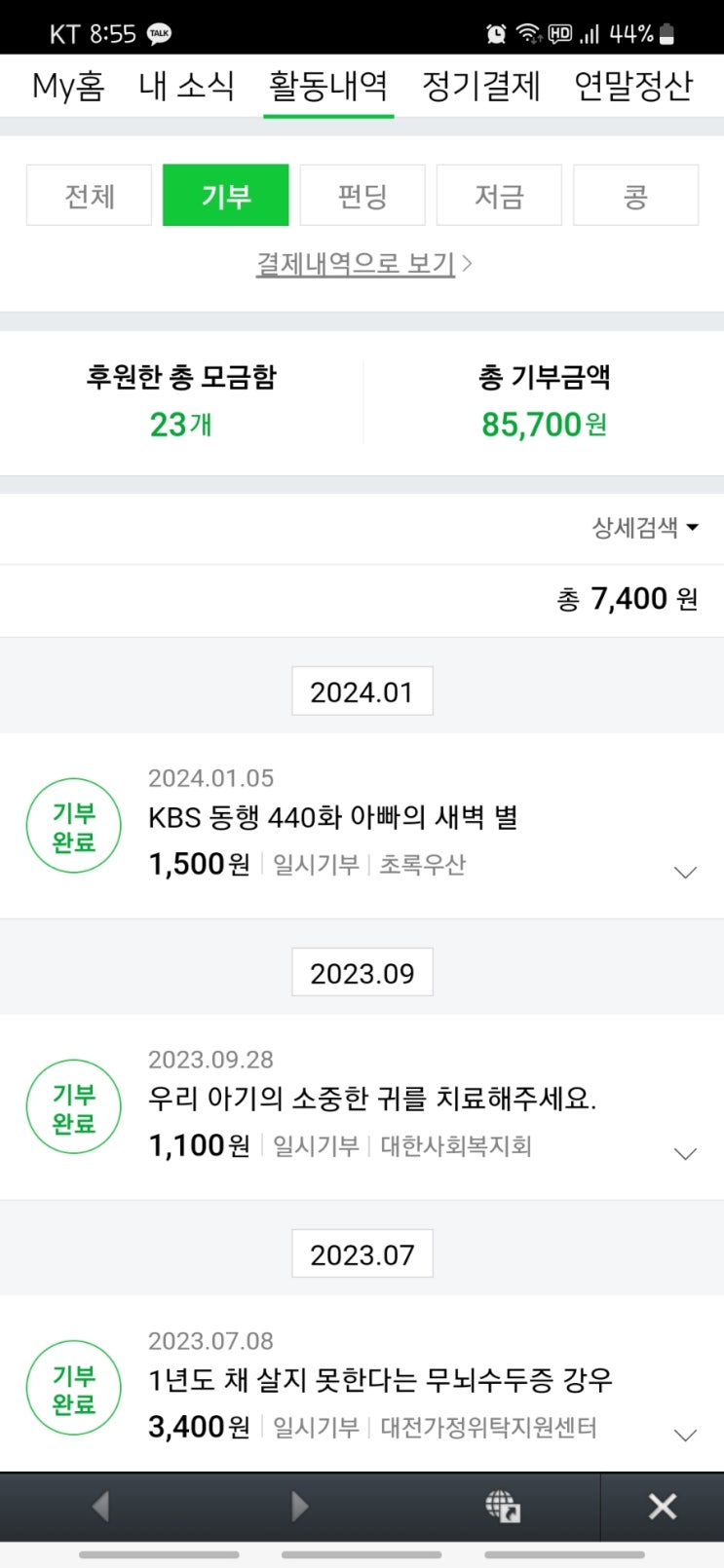724x1568 pixels.
Task: Select the 펀딩 filter
Action: pyautogui.click(x=362, y=196)
